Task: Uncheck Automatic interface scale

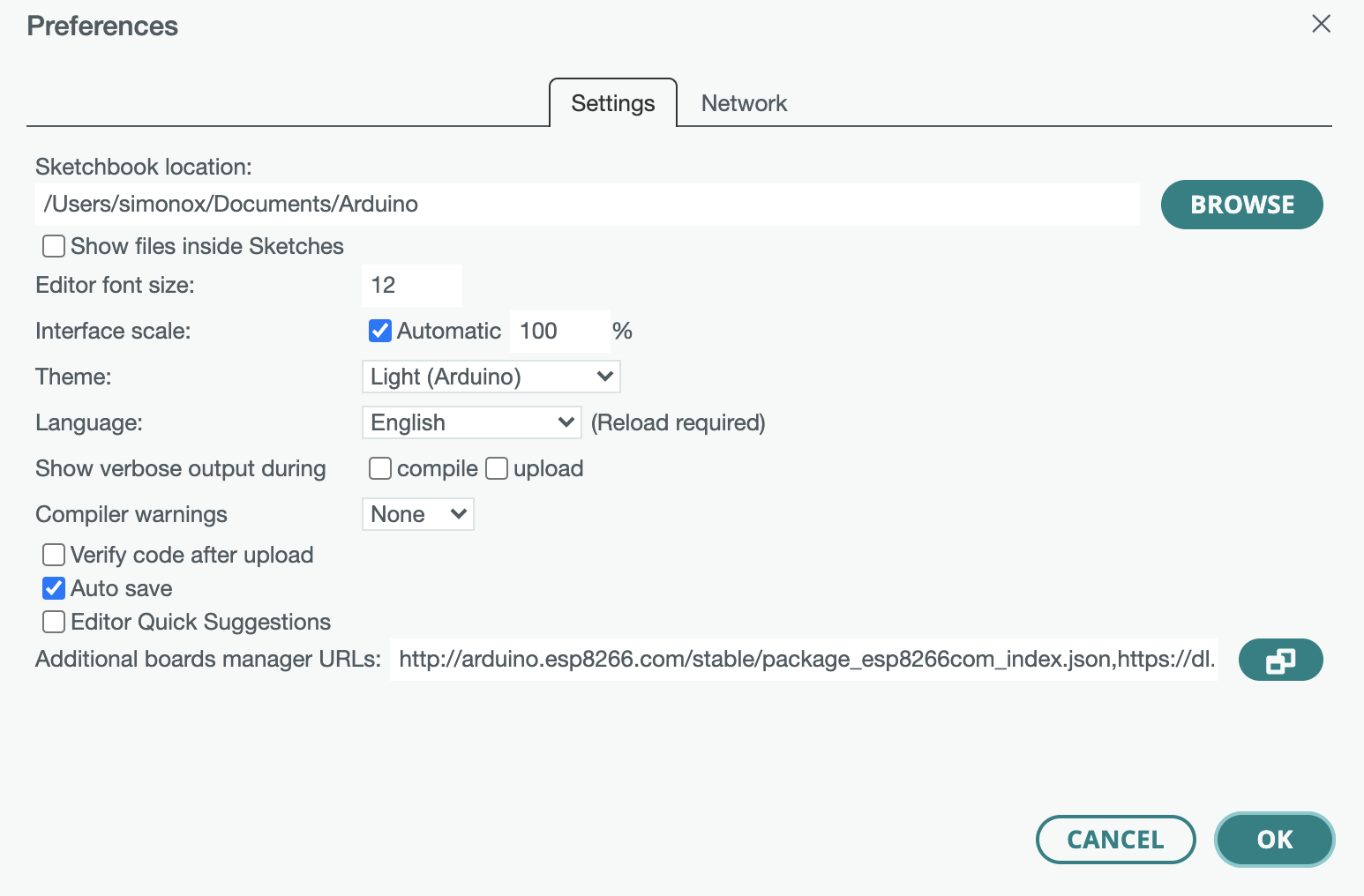Action: [x=380, y=331]
